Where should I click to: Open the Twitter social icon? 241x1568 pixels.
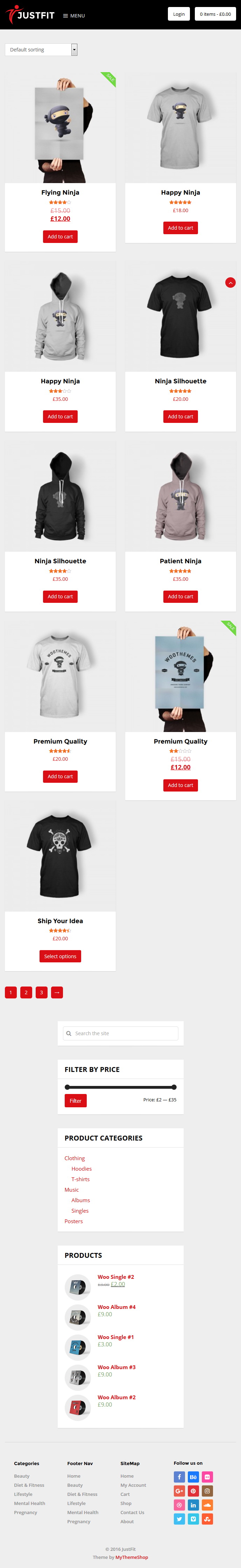click(179, 1519)
